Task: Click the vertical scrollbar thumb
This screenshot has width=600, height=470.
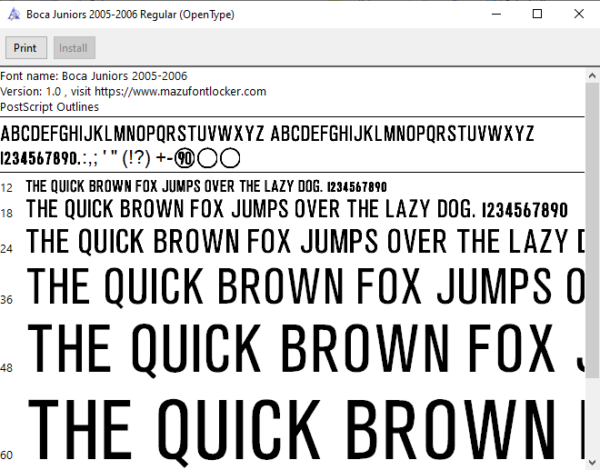Action: (x=592, y=230)
